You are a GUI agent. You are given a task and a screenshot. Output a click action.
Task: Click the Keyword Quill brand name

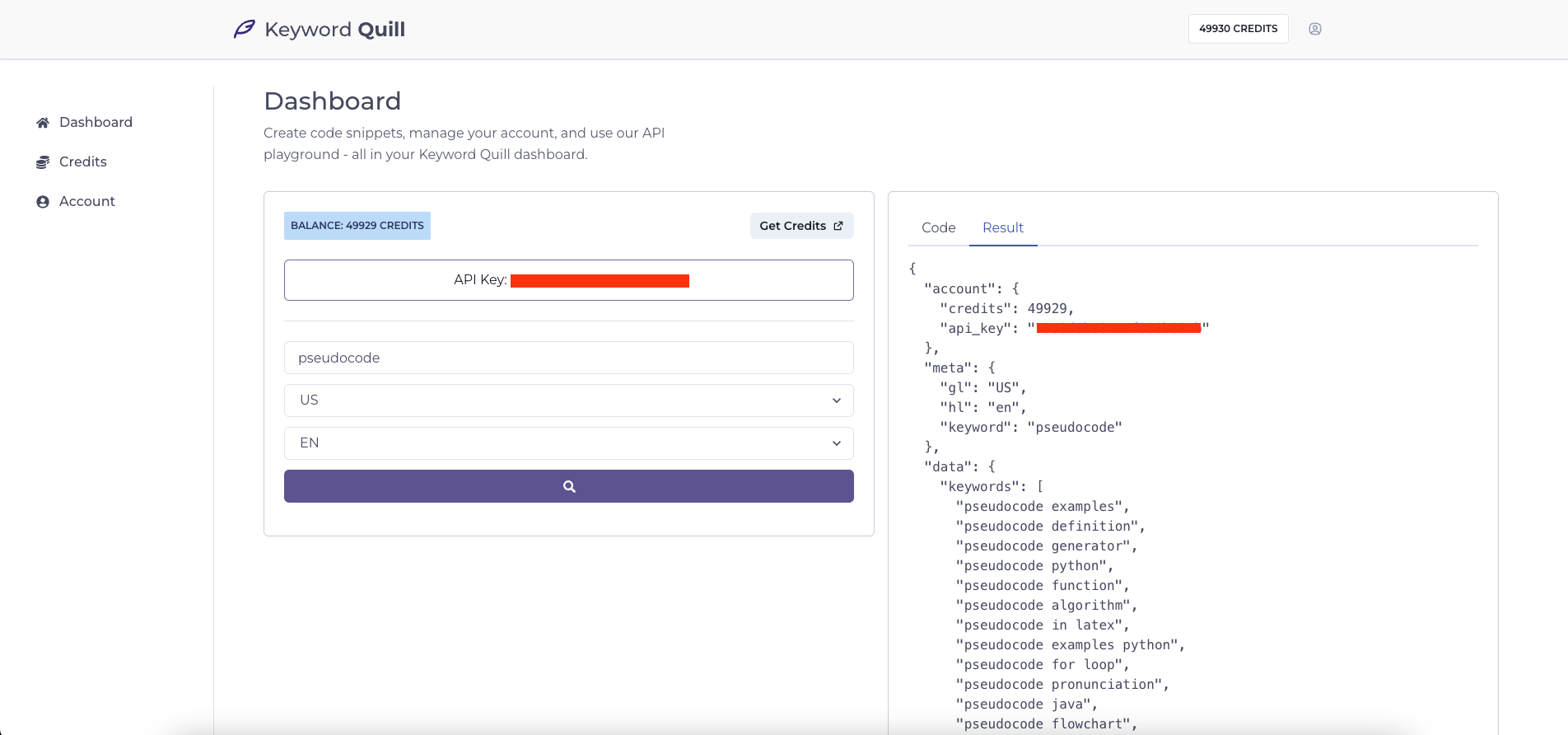tap(335, 30)
